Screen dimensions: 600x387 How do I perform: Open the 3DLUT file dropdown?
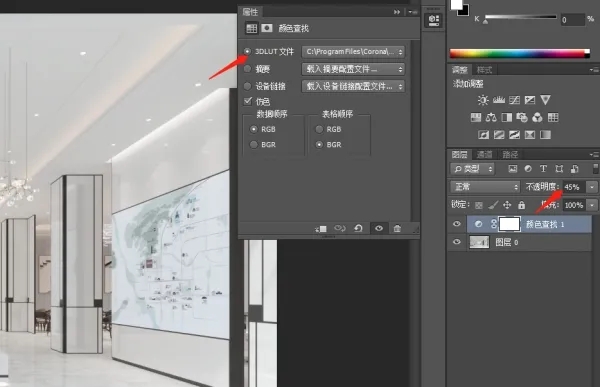click(x=353, y=52)
